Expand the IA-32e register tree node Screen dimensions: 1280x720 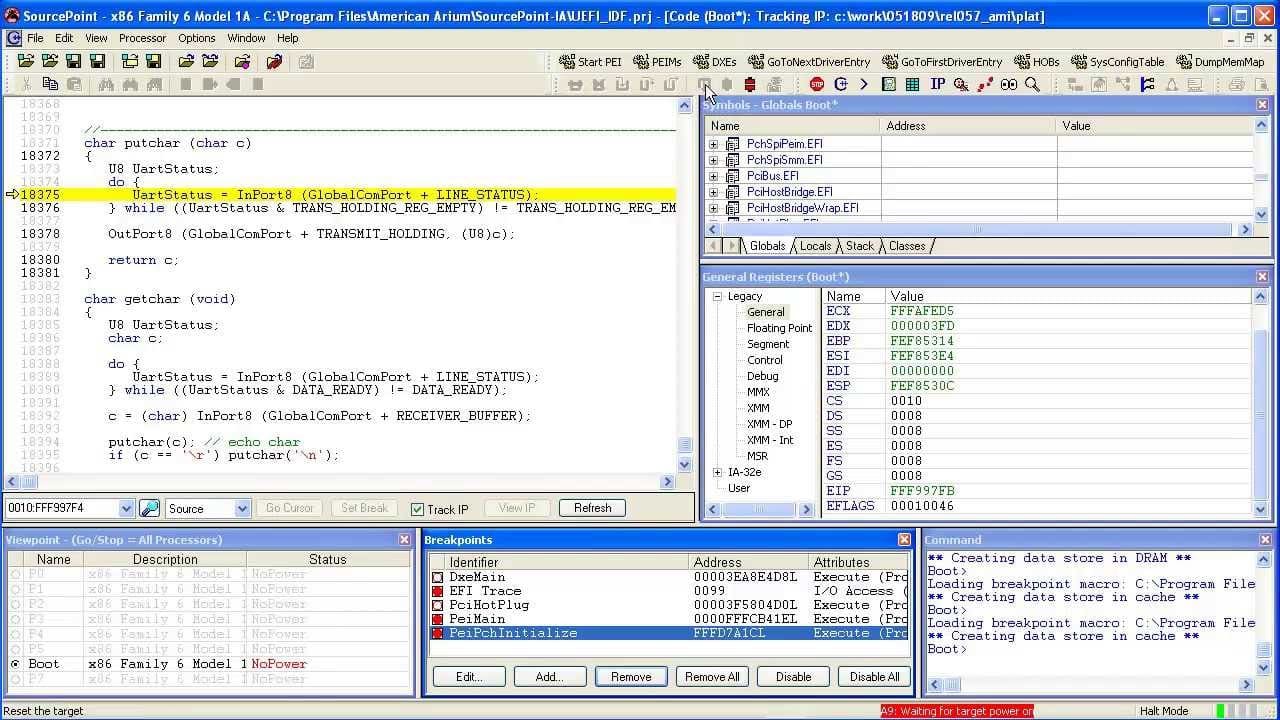tap(717, 472)
